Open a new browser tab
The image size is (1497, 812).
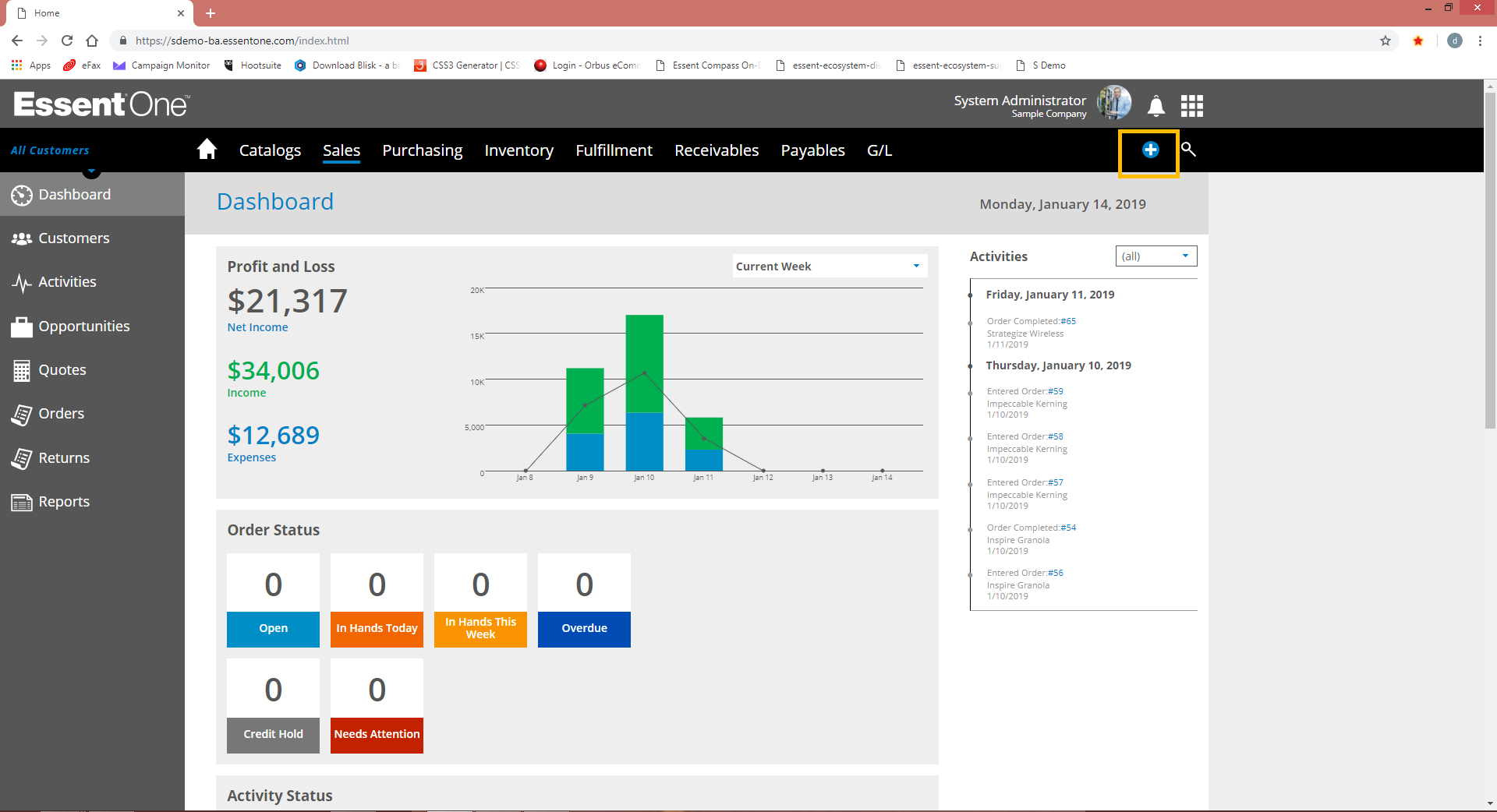[211, 13]
